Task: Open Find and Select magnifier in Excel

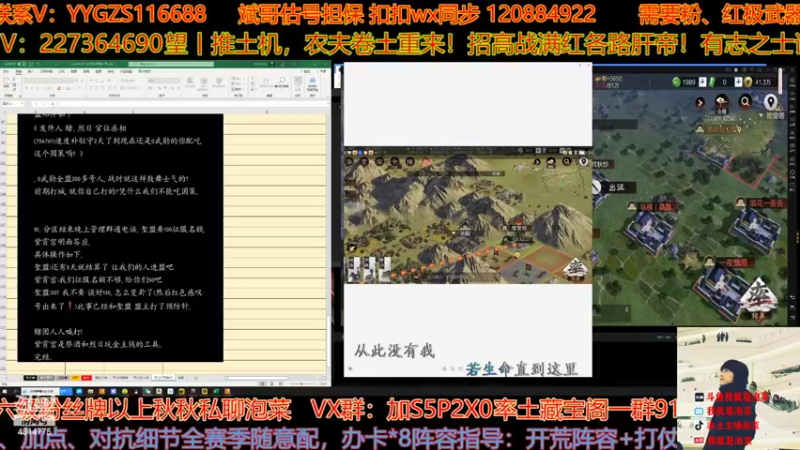Action: 282,83
